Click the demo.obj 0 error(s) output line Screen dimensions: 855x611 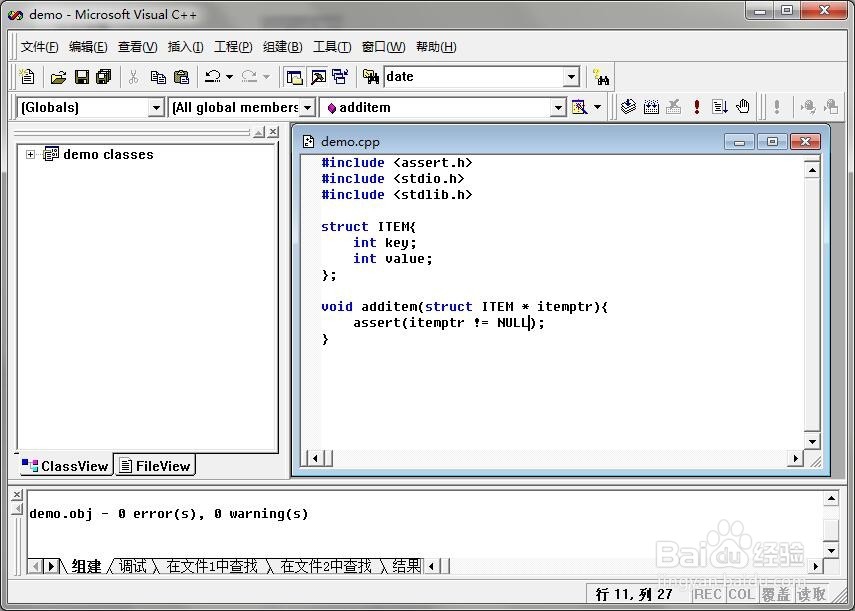[168, 513]
